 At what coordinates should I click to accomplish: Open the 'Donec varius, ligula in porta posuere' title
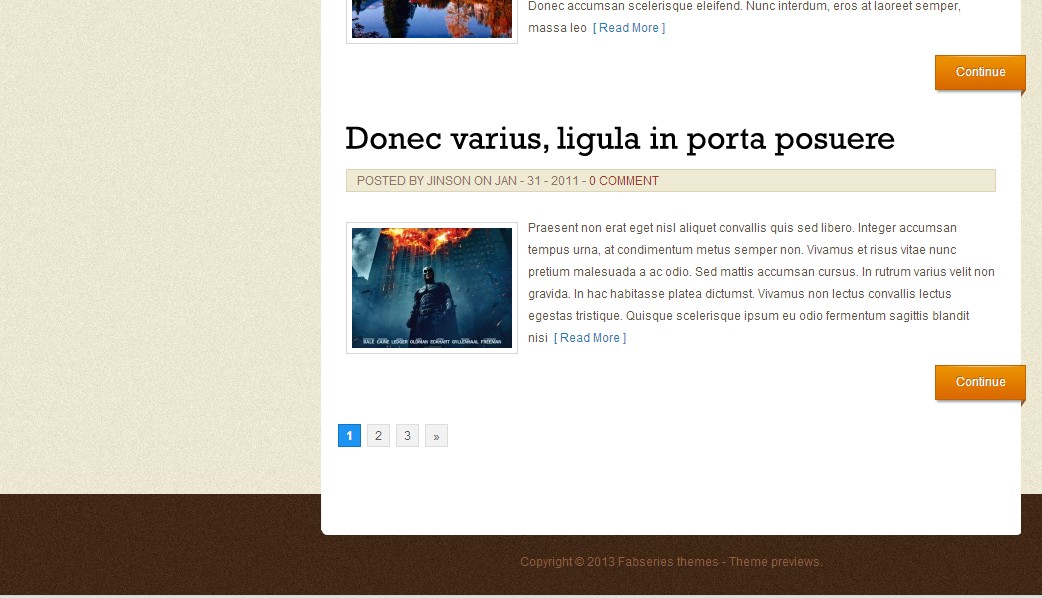click(619, 139)
